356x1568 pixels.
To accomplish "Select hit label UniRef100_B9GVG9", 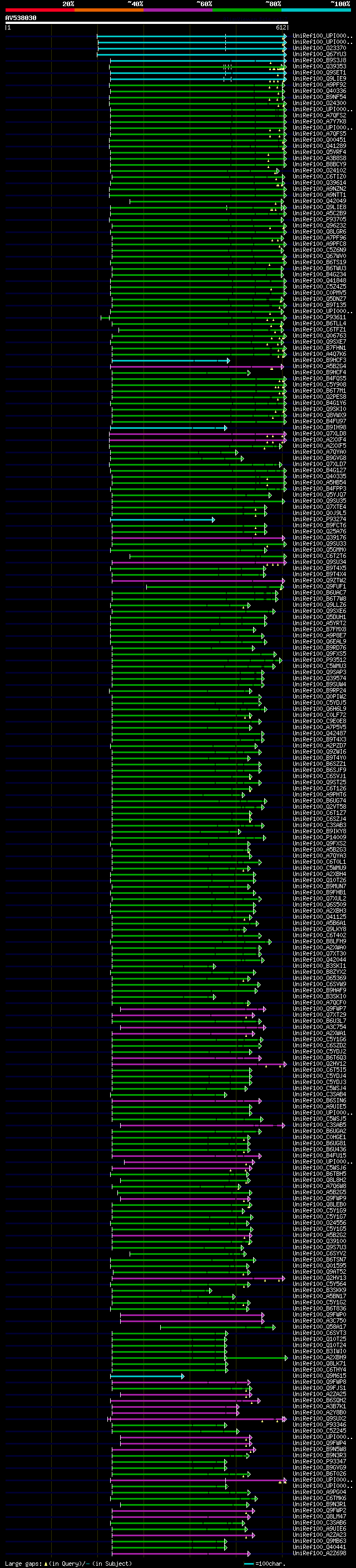I will click(319, 1467).
